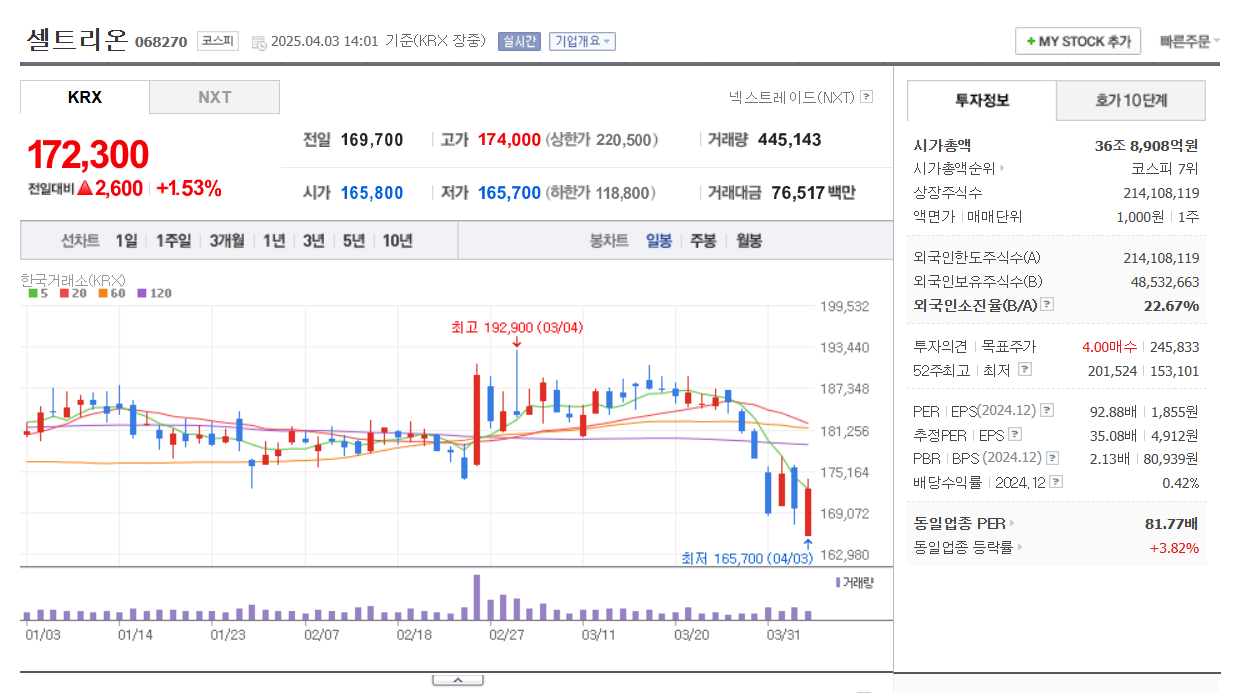Click the 시가총액 value 36조 8,908억원
Viewport: 1235px width, 693px height.
point(1146,145)
